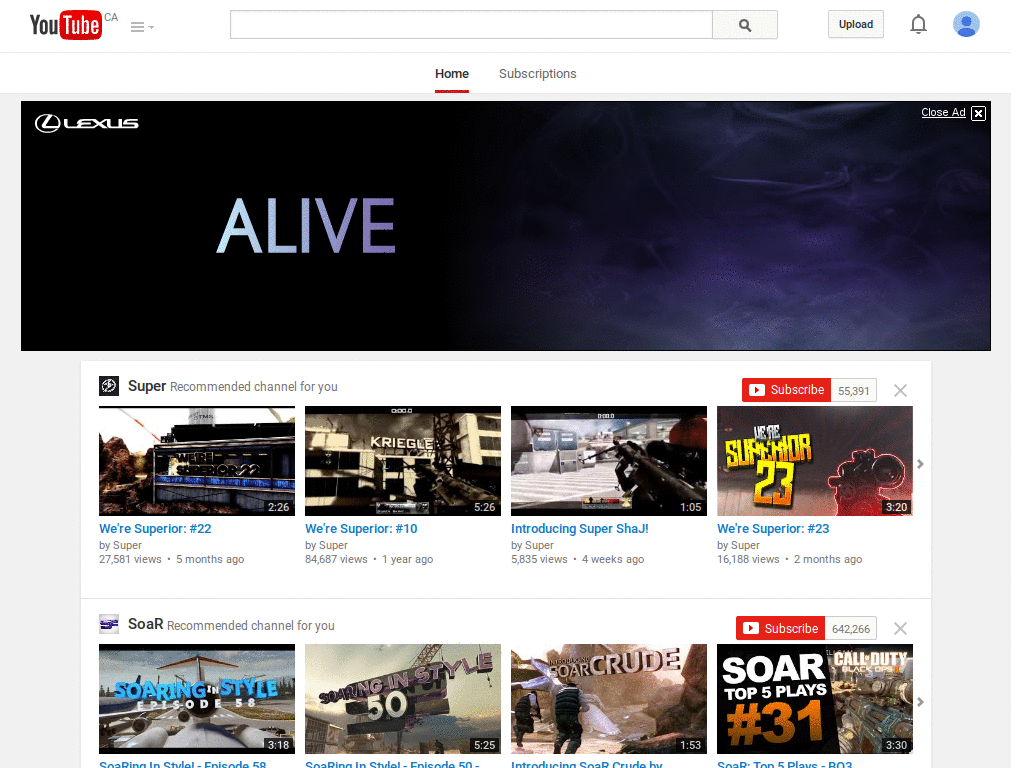Click the YouTube logo

tap(65, 25)
